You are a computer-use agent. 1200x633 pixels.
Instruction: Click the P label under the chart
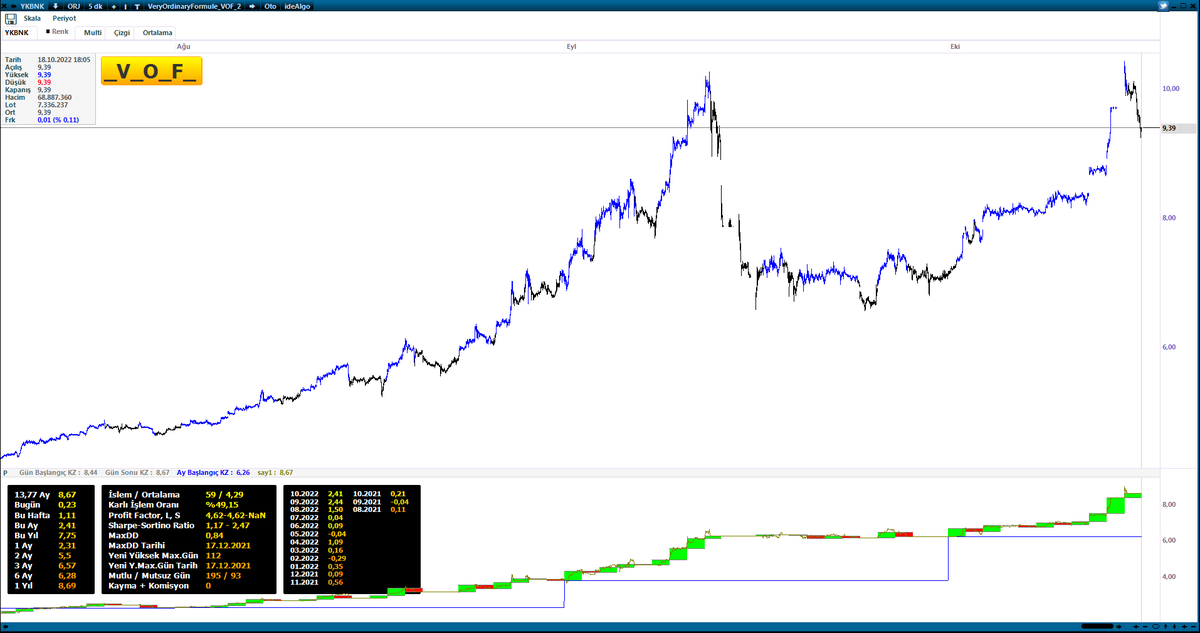point(5,472)
